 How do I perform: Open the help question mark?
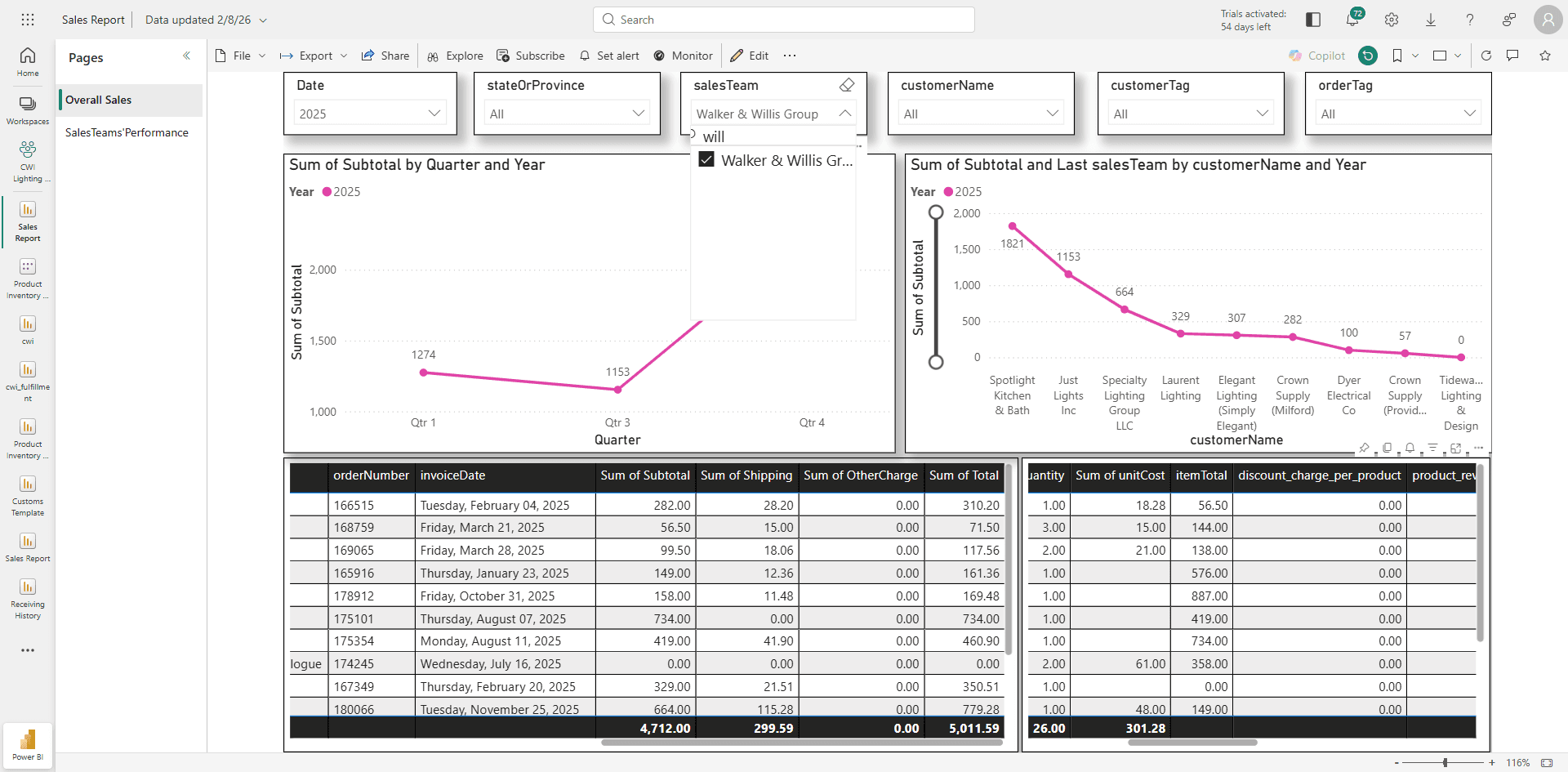1470,20
